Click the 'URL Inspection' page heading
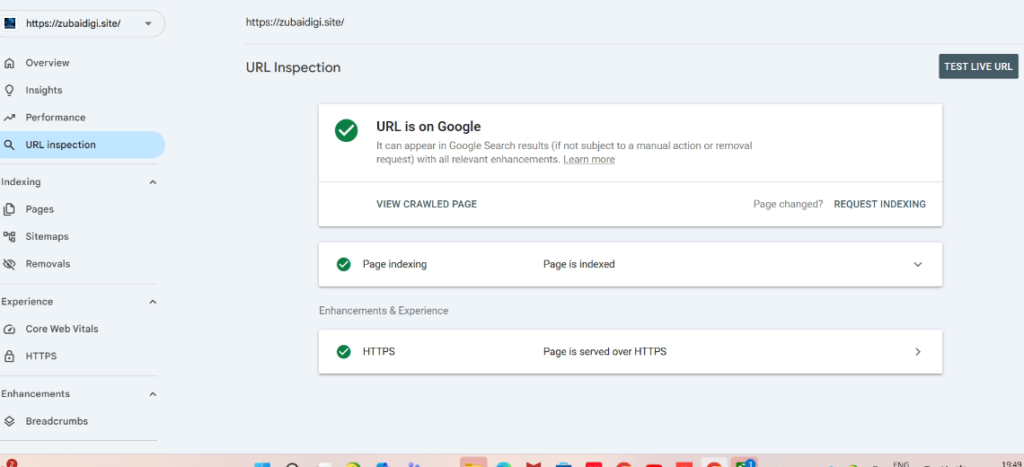Screen dimensions: 1024x467 click(x=293, y=67)
